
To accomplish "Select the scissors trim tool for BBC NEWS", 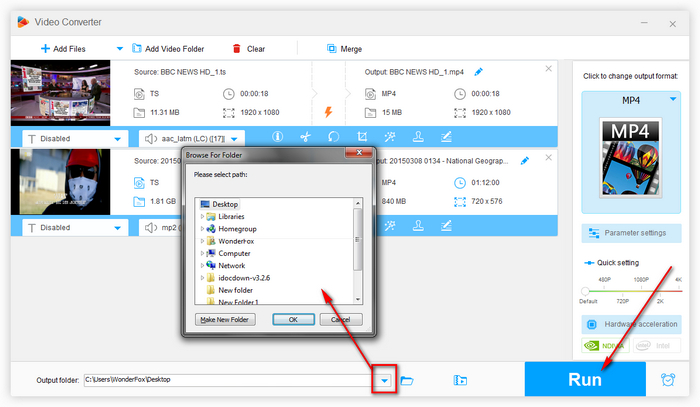I will click(306, 137).
